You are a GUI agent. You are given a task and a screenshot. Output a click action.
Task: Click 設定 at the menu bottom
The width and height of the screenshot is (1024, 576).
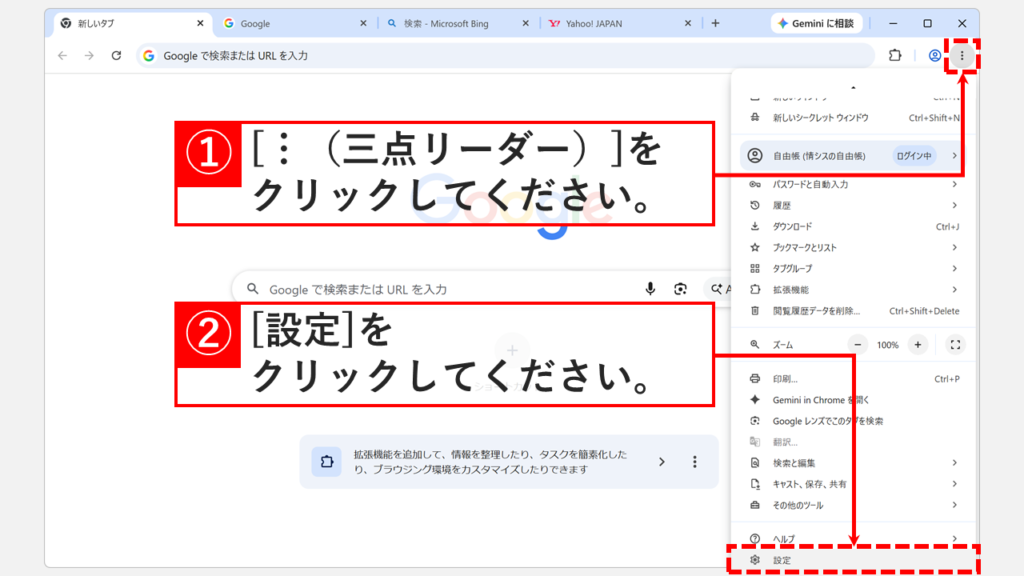pos(853,560)
